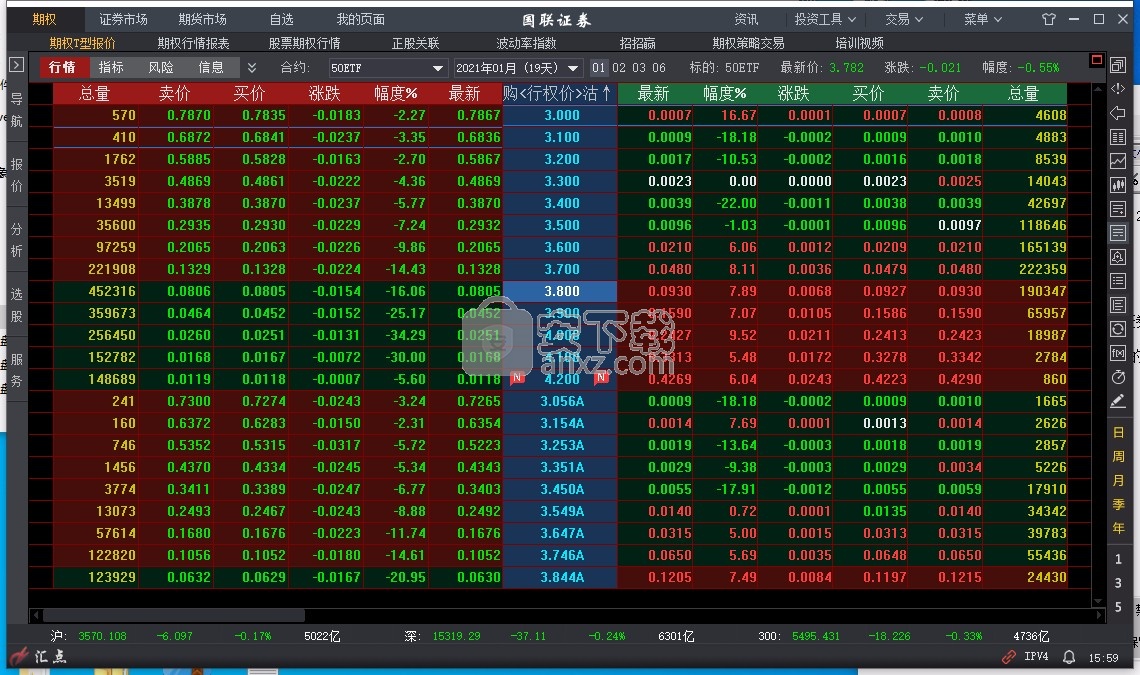Expand the 交易 menu dropdown
Viewport: 1140px width, 675px height.
tap(904, 19)
